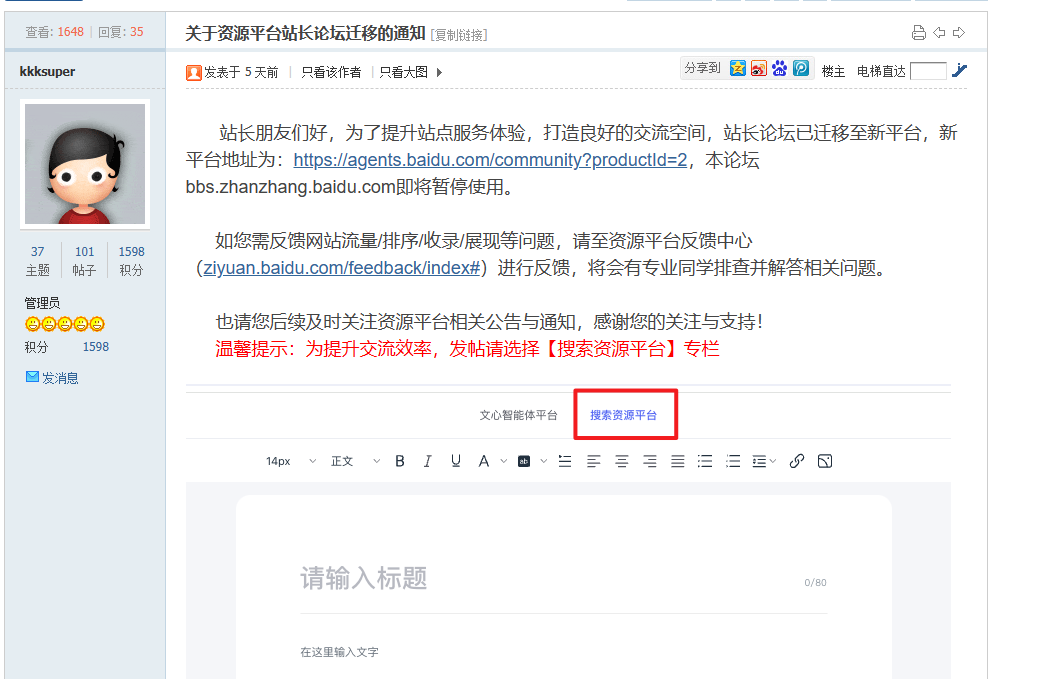
Task: Expand the highlight color dropdown arrow
Action: click(x=544, y=461)
